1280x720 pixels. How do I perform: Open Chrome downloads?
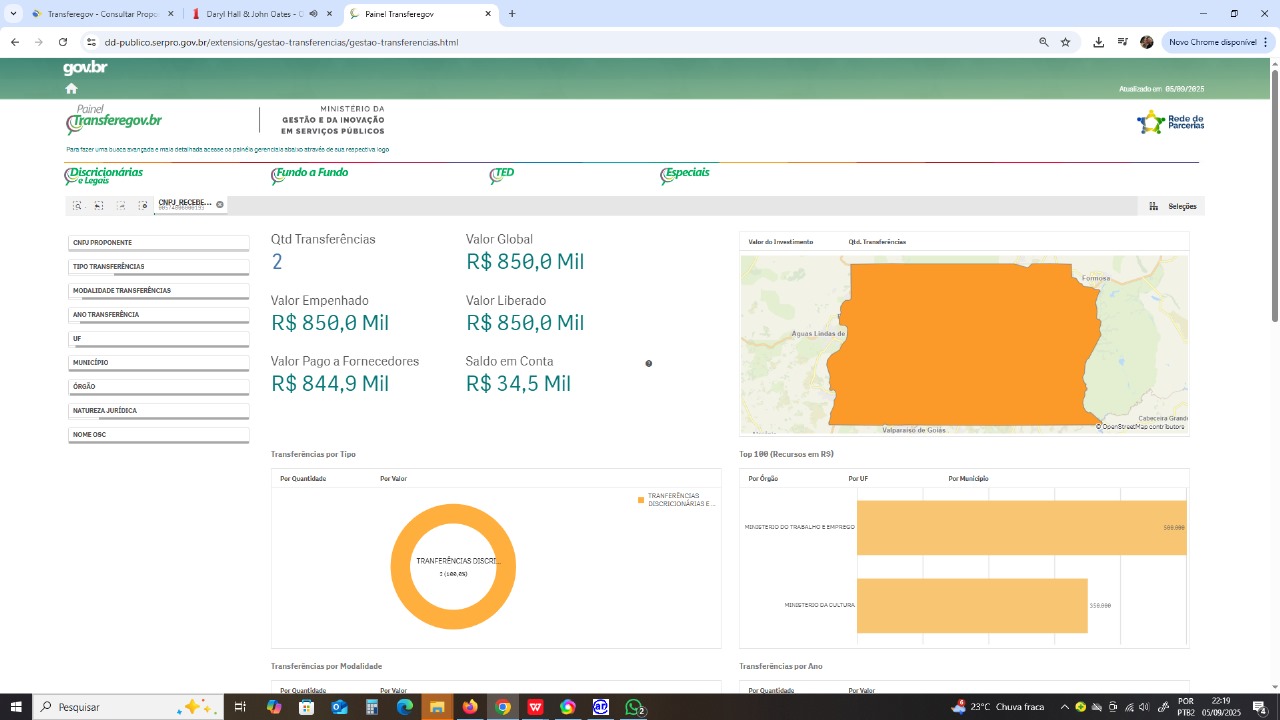tap(1099, 42)
